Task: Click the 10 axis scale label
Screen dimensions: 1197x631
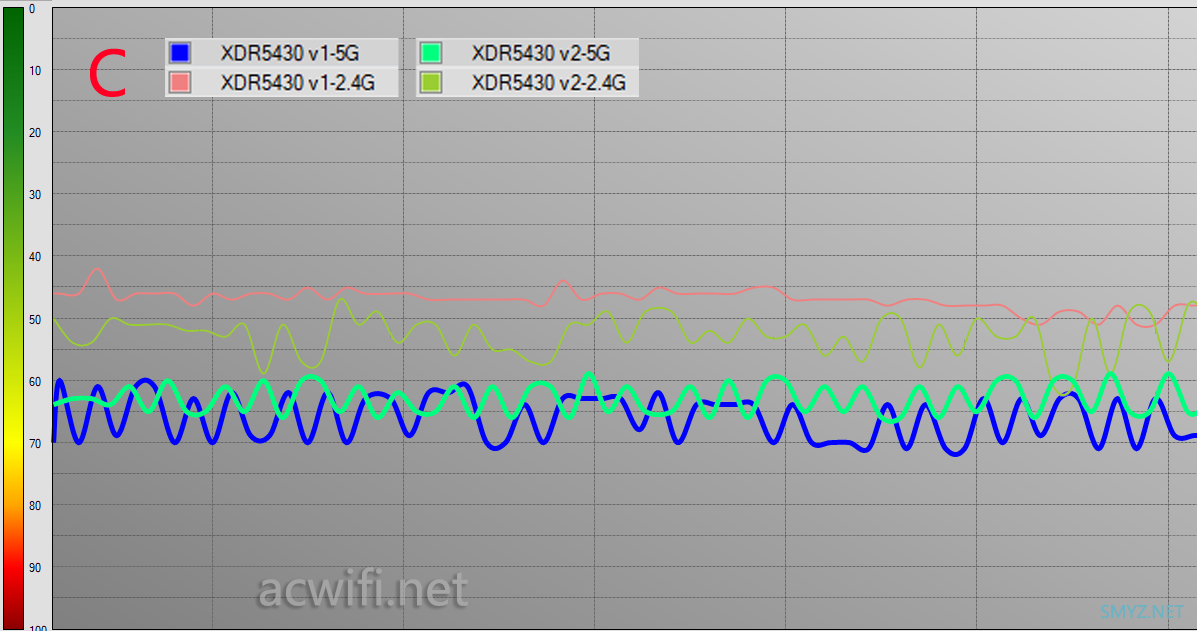Action: click(x=35, y=70)
